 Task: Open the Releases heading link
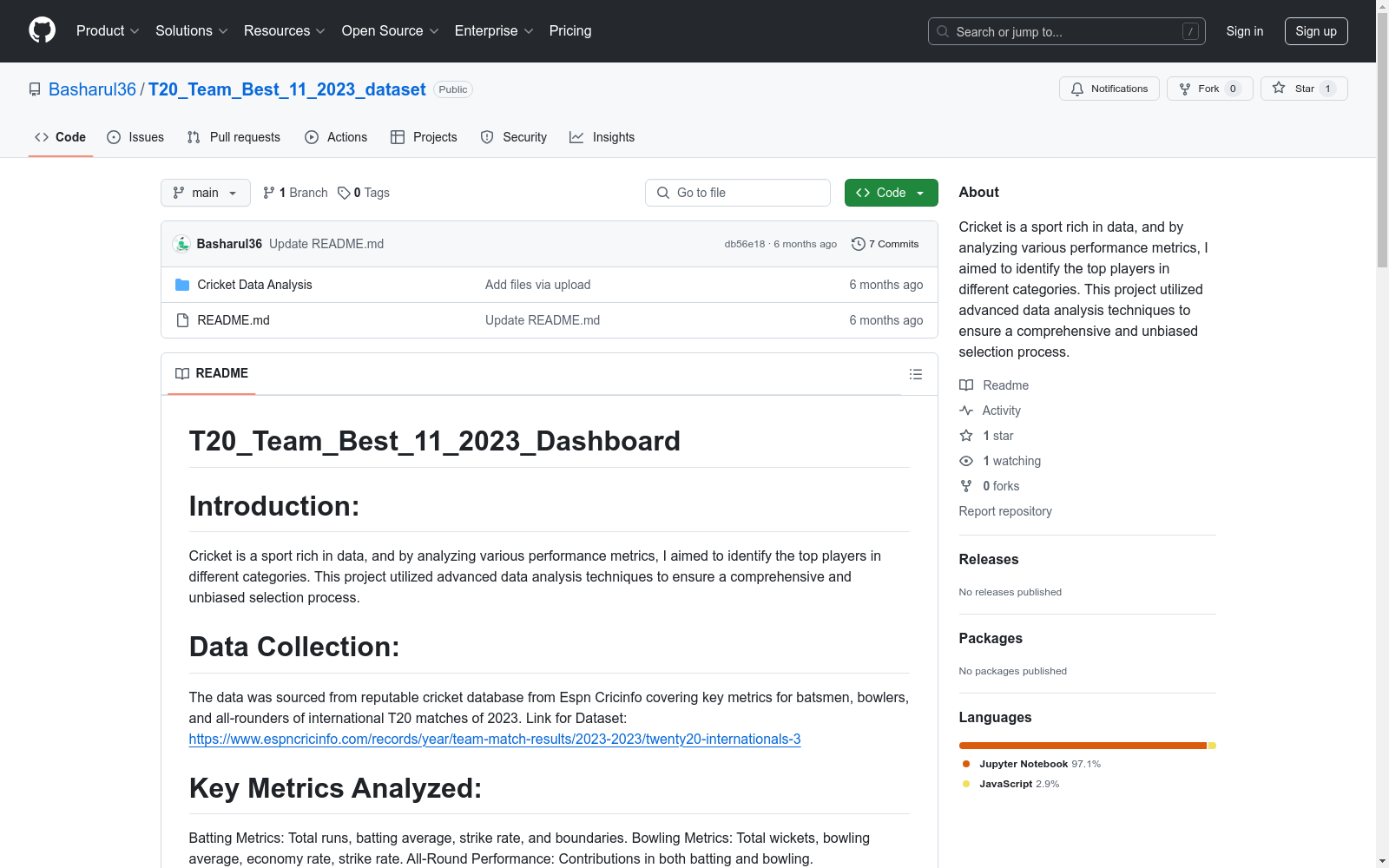[x=989, y=559]
